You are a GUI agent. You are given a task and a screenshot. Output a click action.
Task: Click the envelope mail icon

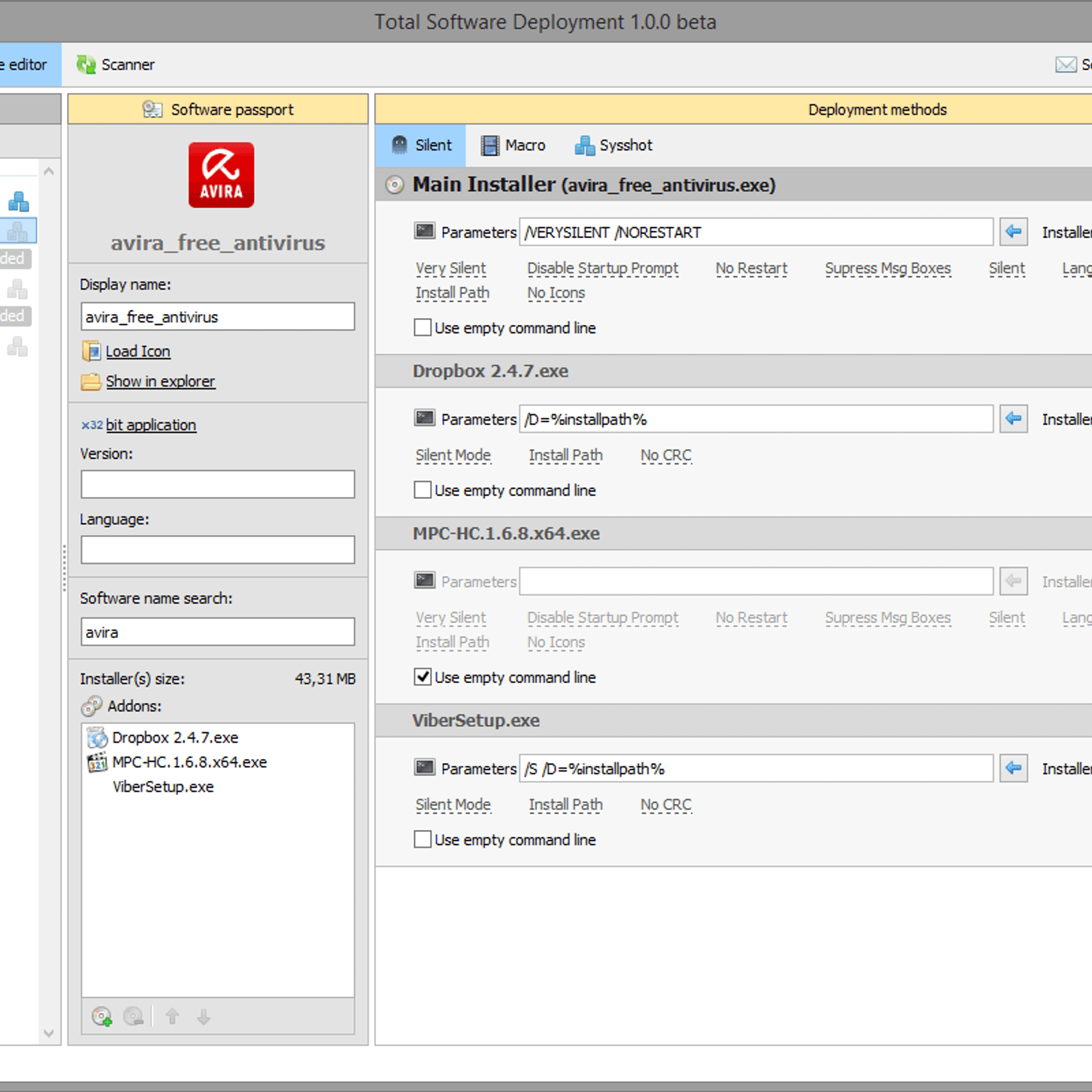[x=1065, y=65]
